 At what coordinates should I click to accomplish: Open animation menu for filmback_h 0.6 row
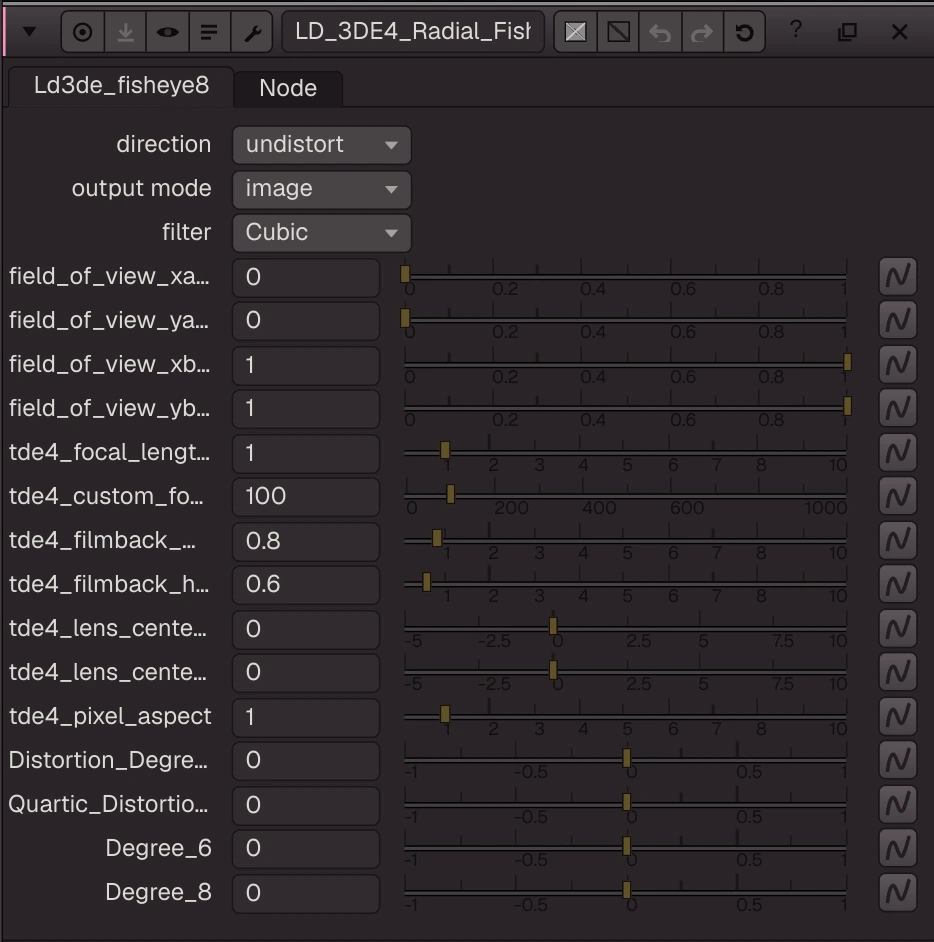pyautogui.click(x=898, y=584)
